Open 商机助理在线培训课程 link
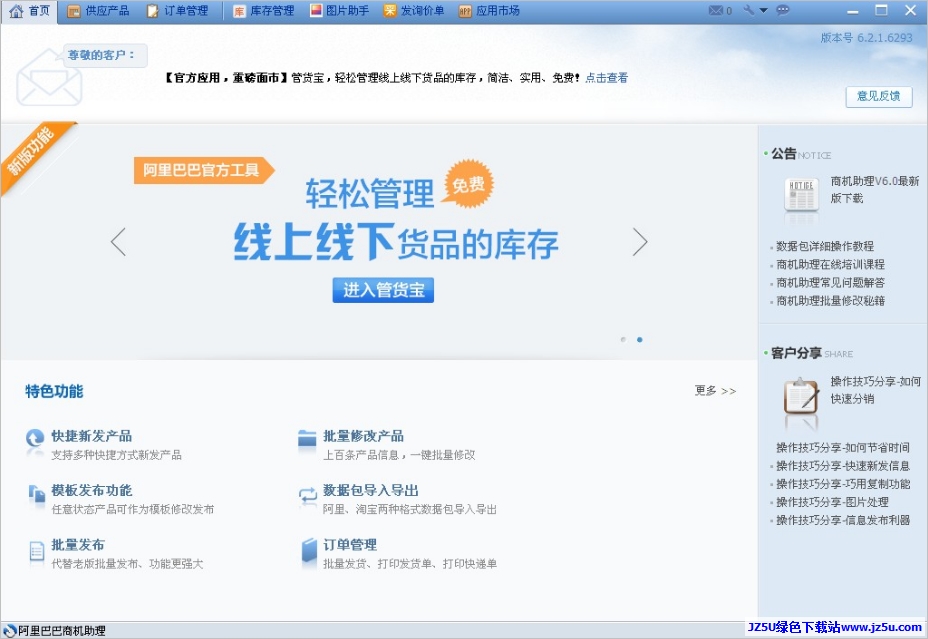928x639 pixels. 830,264
